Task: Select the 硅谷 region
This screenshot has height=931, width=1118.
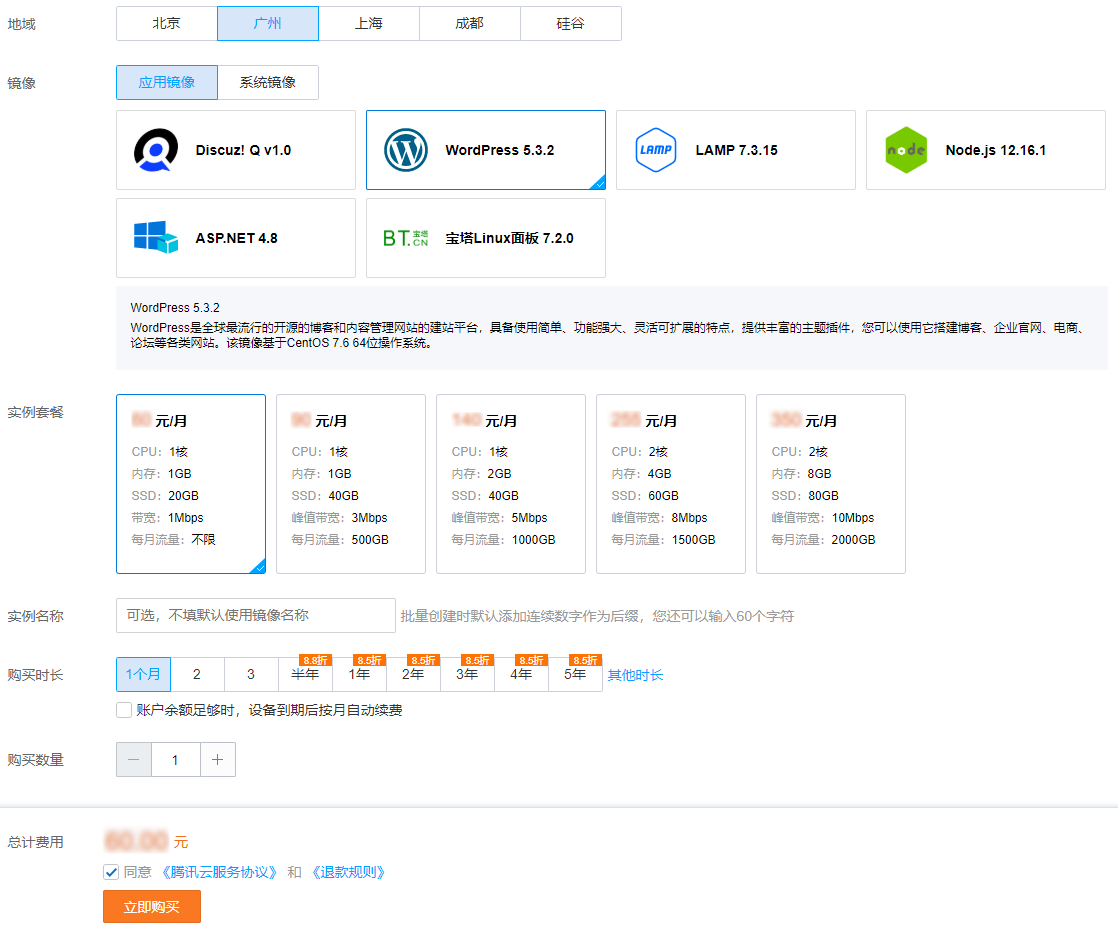Action: point(570,23)
